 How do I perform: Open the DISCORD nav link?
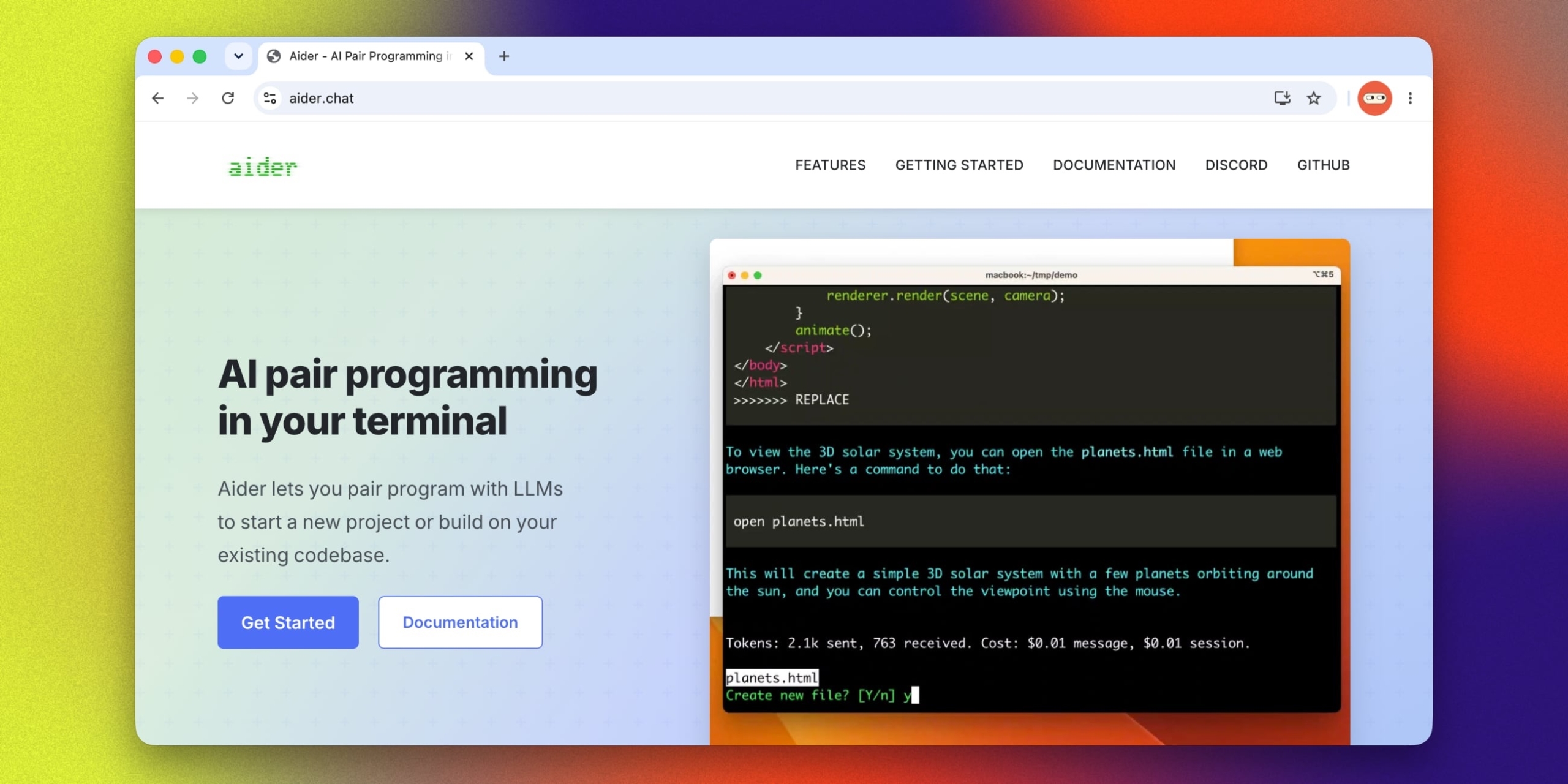point(1236,165)
